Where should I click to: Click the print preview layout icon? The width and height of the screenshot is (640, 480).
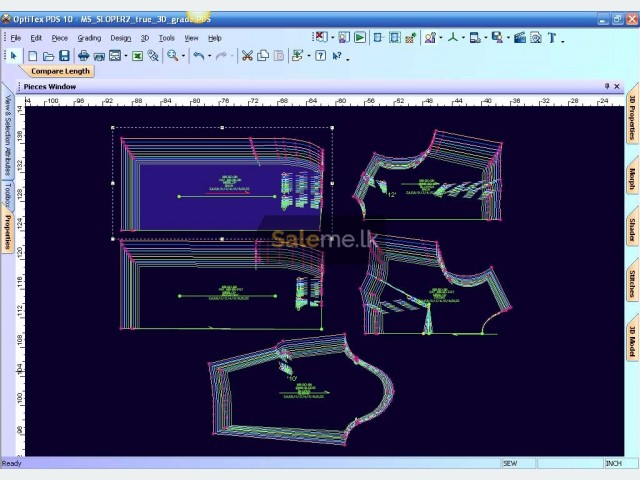[x=115, y=56]
